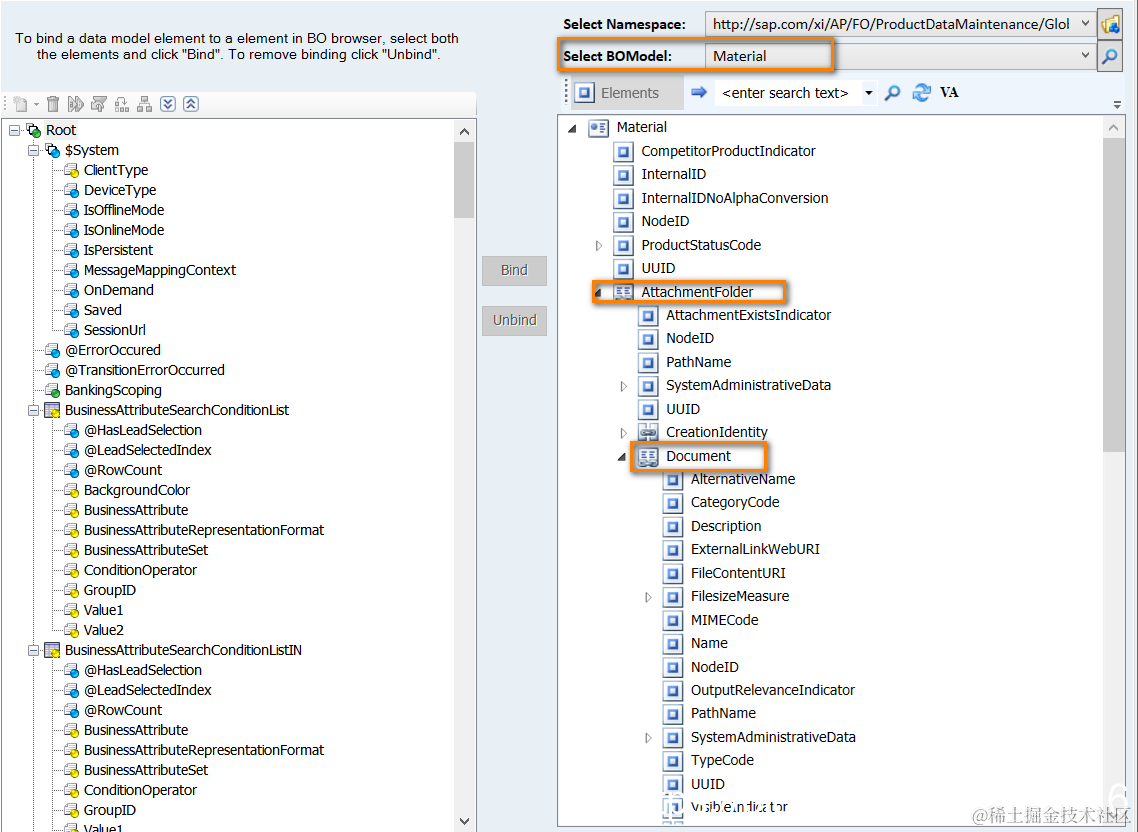The width and height of the screenshot is (1138, 832).
Task: Collapse the BusinessAttributeSearchConditionListIN node
Action: [33, 650]
